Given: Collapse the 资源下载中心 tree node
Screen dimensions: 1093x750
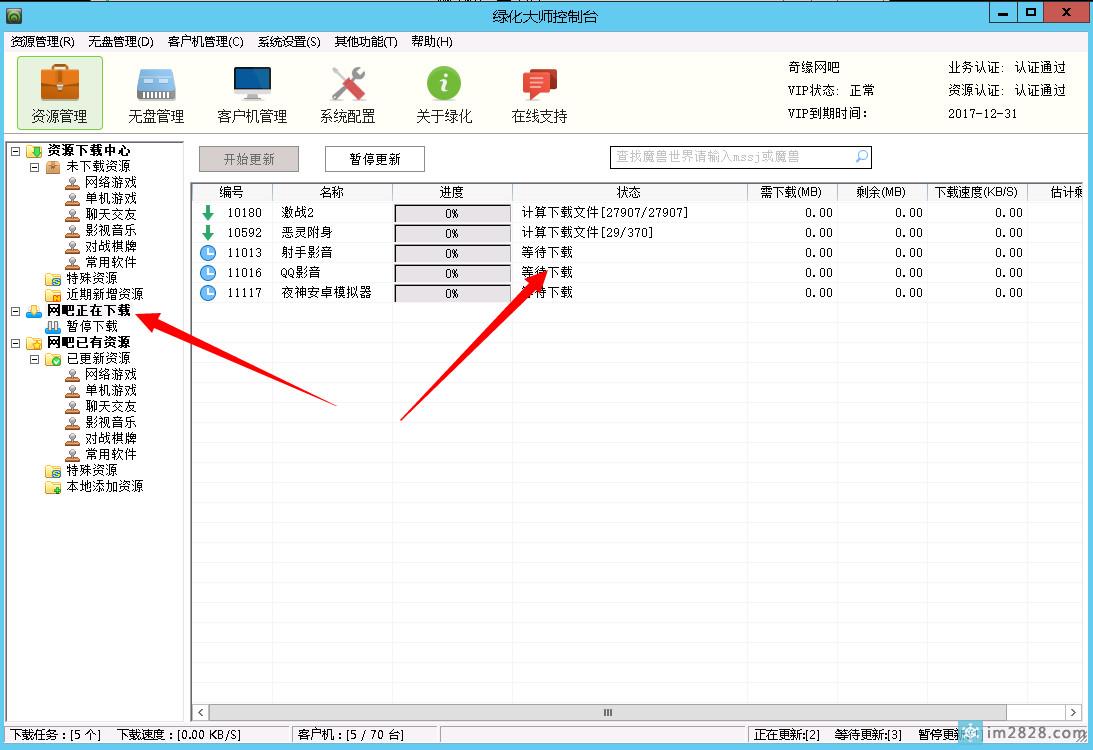Looking at the screenshot, I should coord(15,151).
